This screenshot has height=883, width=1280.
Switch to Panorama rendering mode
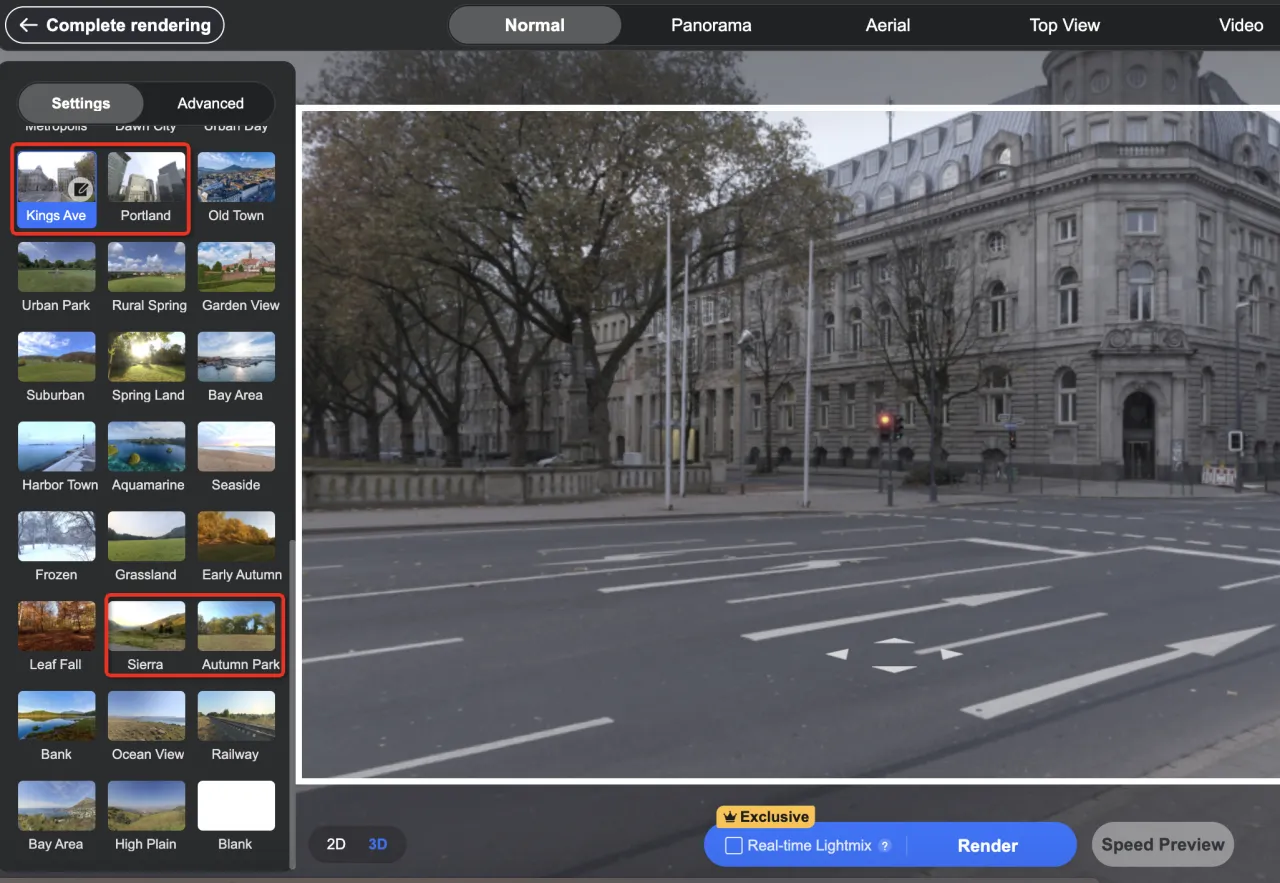click(x=711, y=26)
